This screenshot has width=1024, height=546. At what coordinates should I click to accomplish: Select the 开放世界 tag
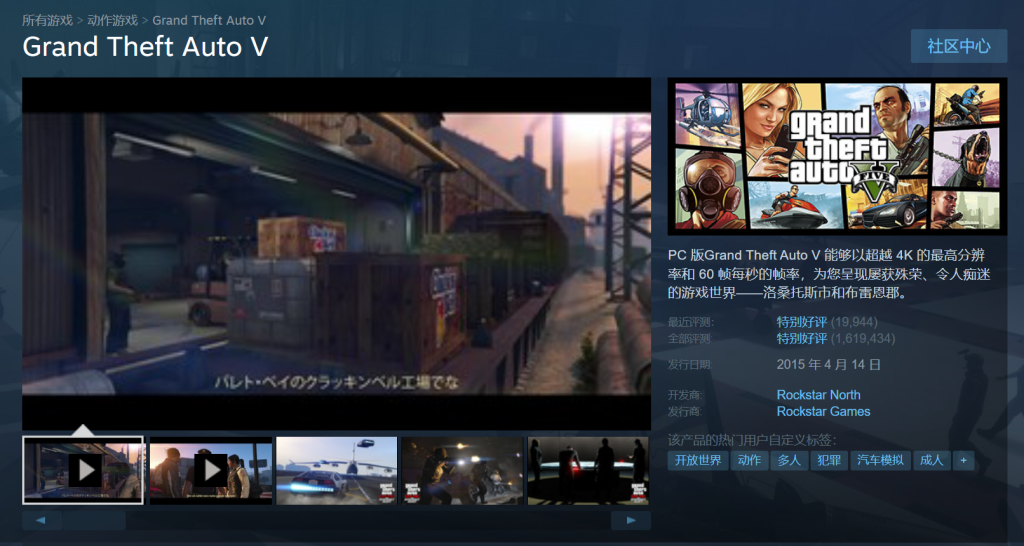click(698, 460)
